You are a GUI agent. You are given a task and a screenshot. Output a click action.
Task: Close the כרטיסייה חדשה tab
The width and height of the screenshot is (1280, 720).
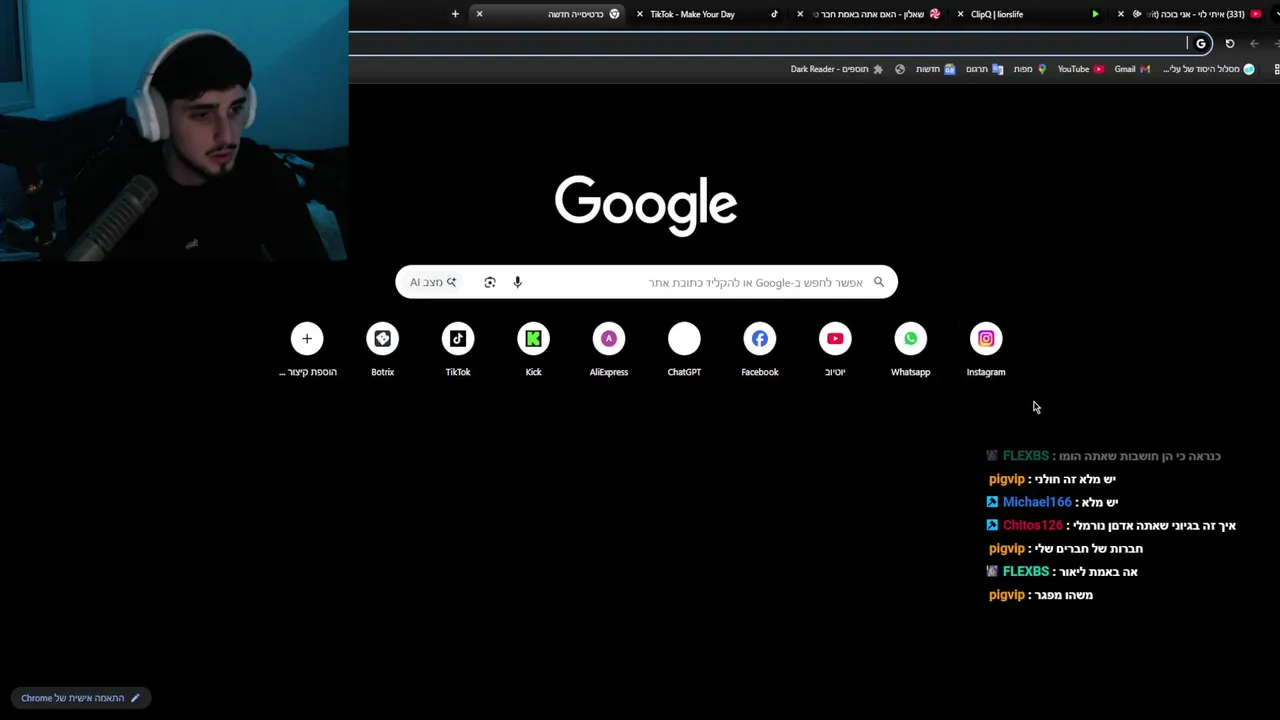pyautogui.click(x=479, y=14)
